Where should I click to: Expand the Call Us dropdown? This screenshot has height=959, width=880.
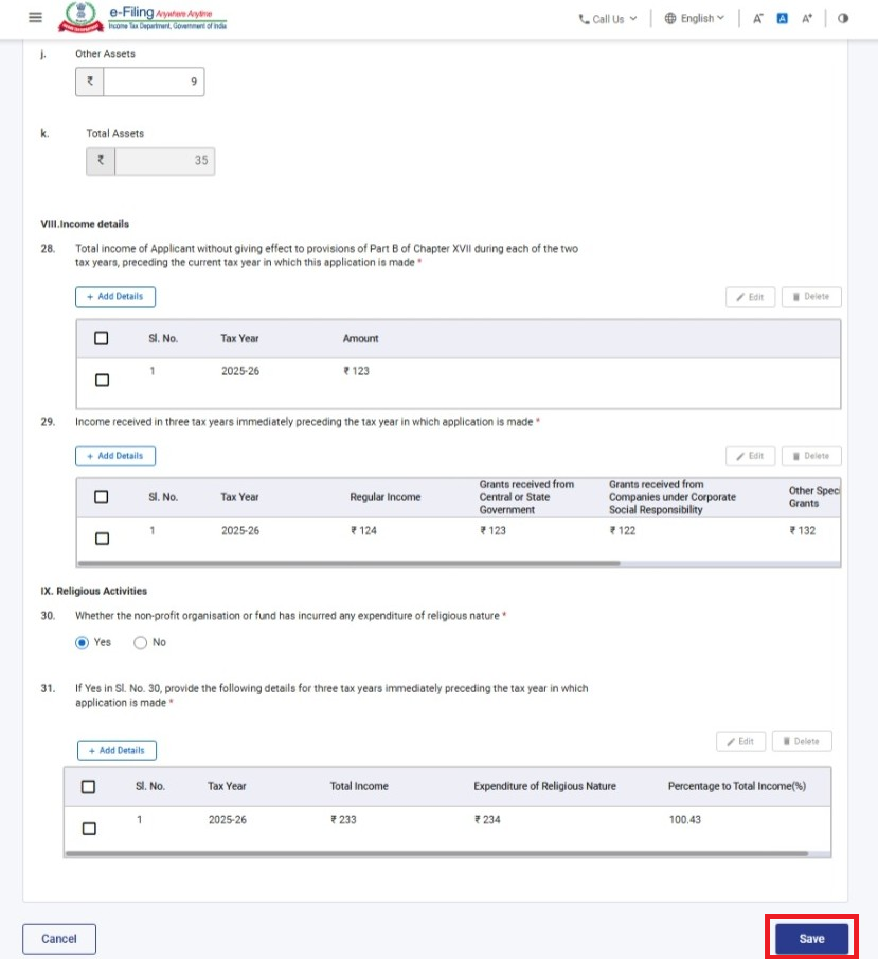coord(608,18)
